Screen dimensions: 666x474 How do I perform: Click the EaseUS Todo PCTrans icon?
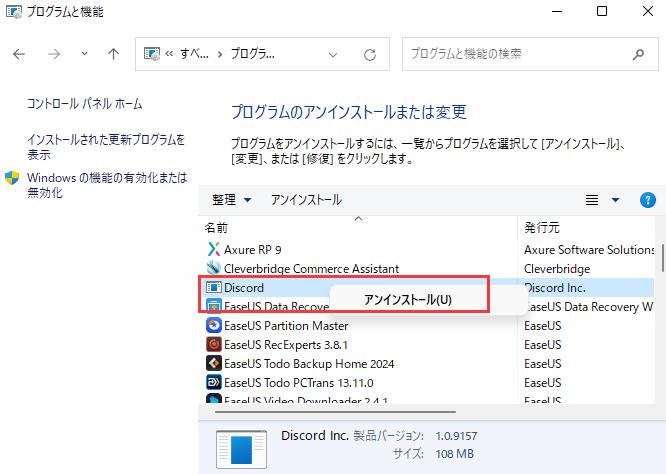point(214,382)
